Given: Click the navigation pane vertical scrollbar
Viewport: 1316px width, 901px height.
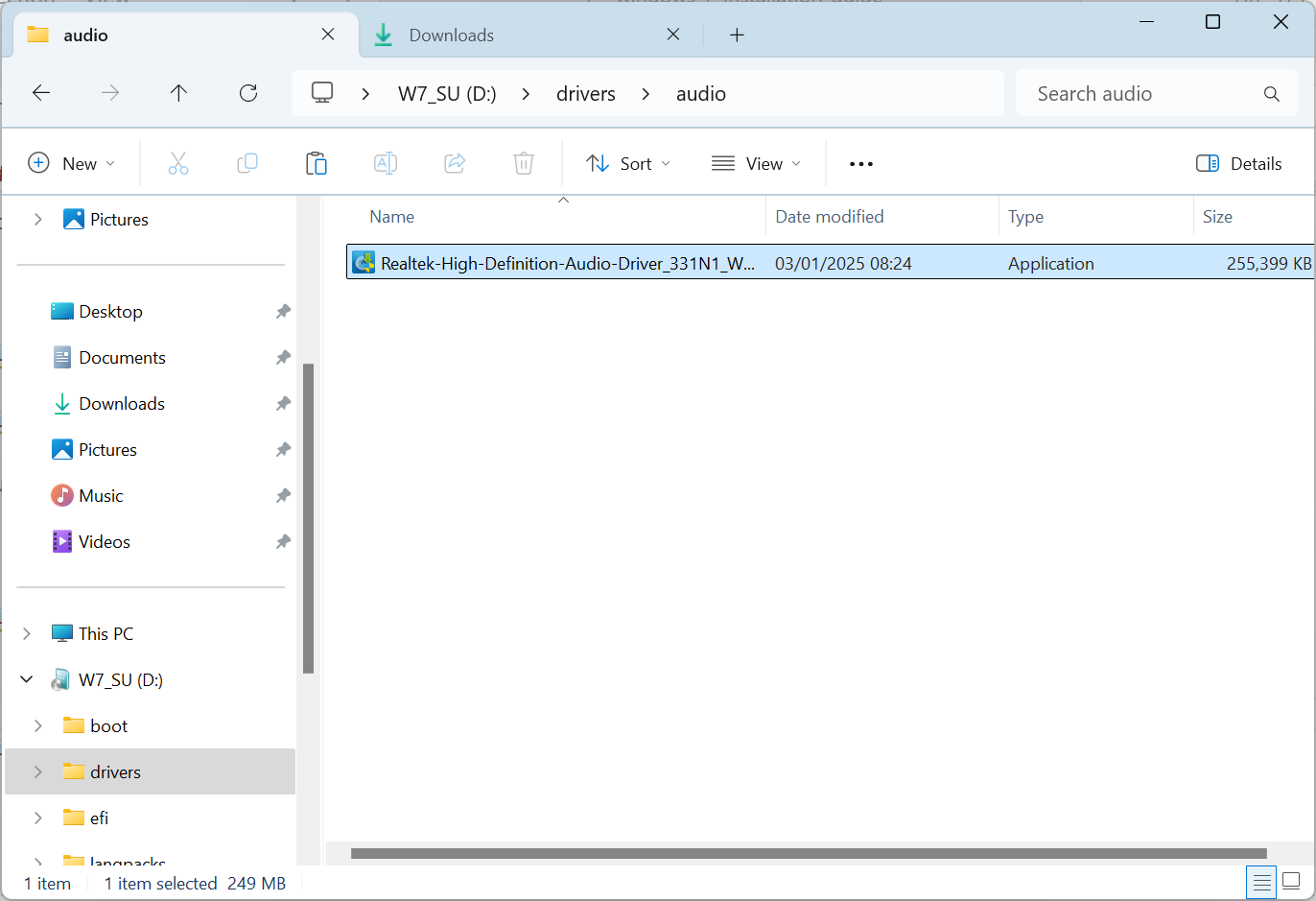Looking at the screenshot, I should click(x=309, y=518).
